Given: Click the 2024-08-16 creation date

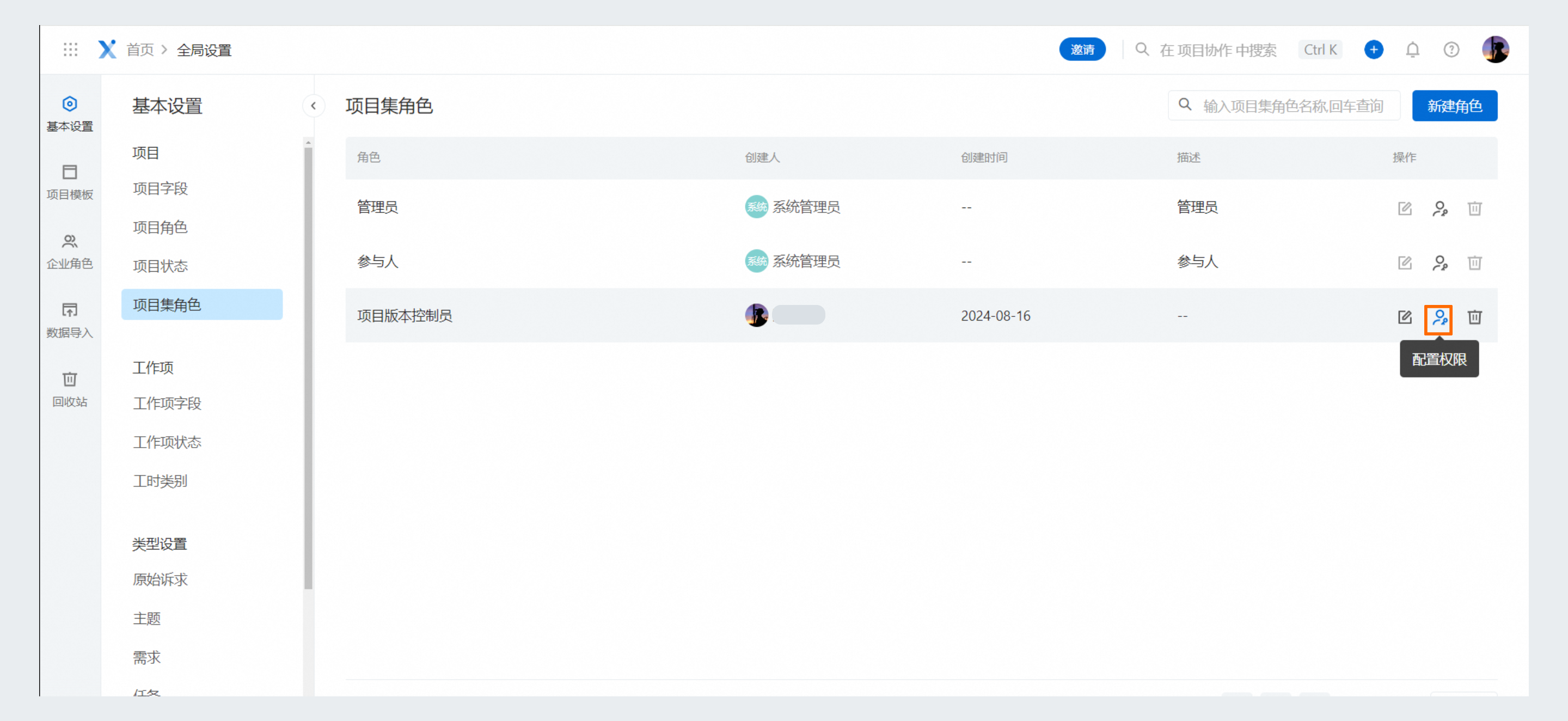Looking at the screenshot, I should (995, 315).
